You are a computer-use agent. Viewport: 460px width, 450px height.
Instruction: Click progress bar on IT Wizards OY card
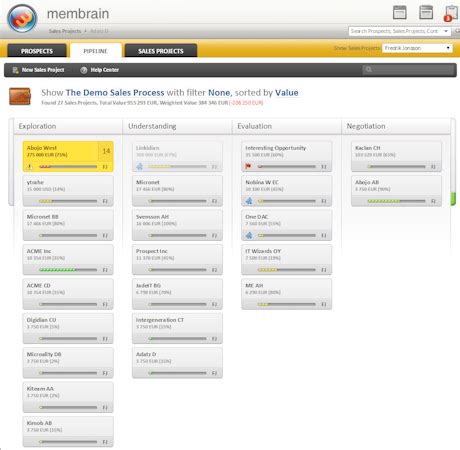[x=287, y=270]
